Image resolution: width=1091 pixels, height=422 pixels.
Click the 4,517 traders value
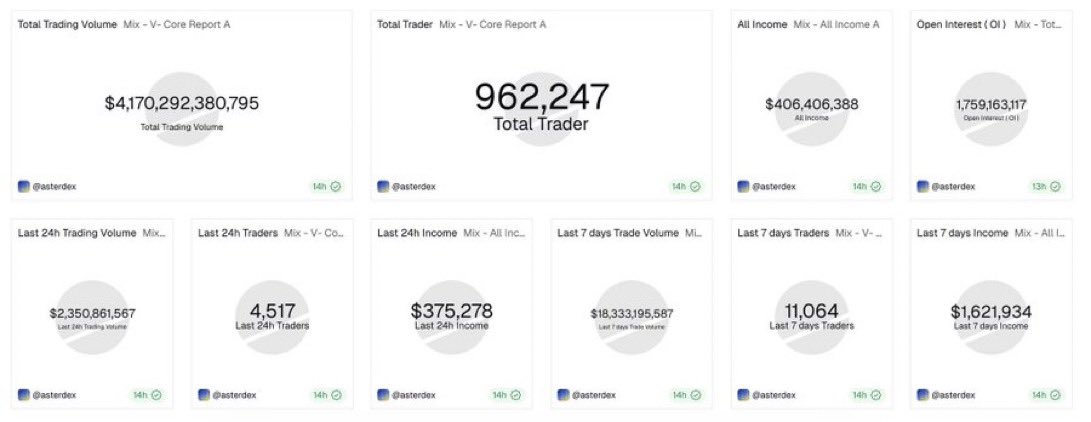point(273,311)
